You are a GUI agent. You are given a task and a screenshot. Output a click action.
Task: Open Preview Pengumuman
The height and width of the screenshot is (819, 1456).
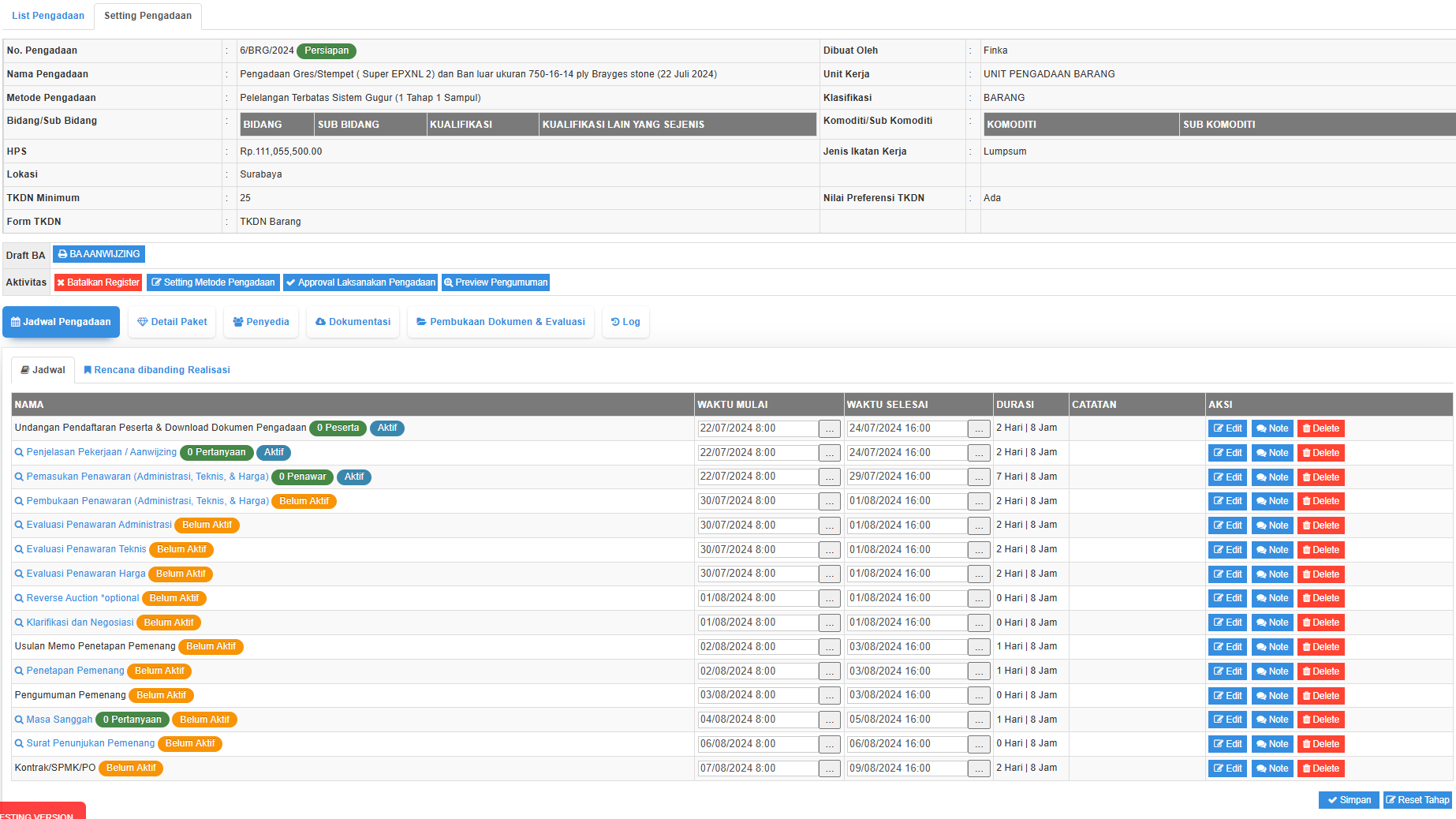click(495, 282)
